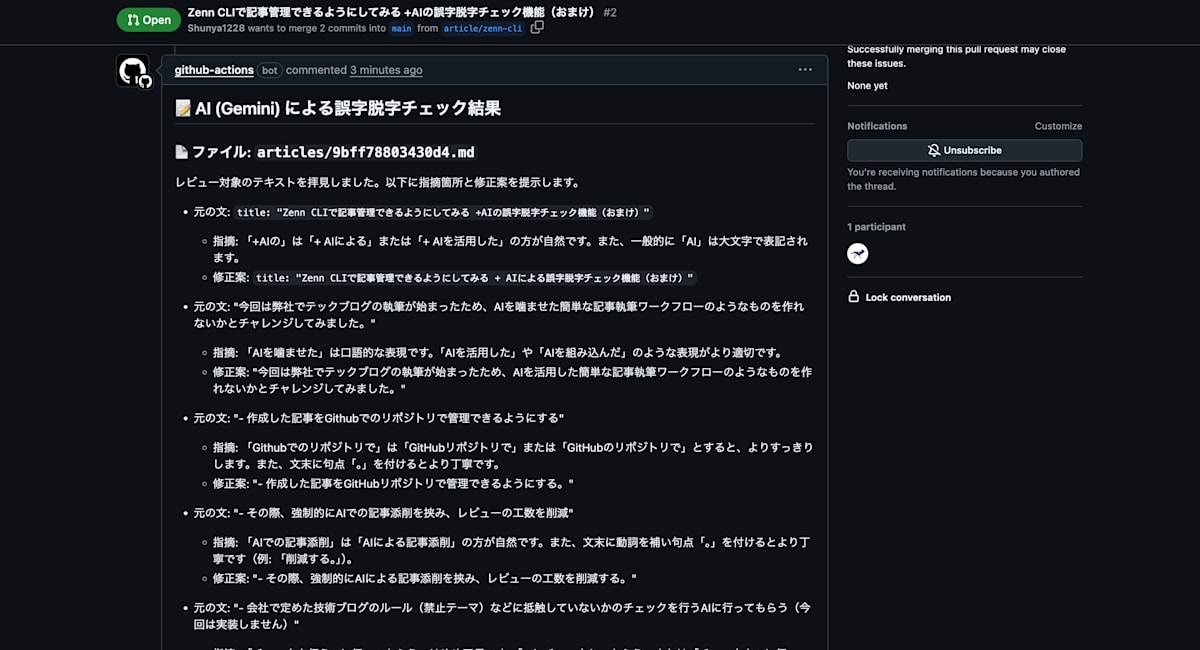Click the '1 participant' sidebar label
The height and width of the screenshot is (650, 1200).
pos(876,227)
